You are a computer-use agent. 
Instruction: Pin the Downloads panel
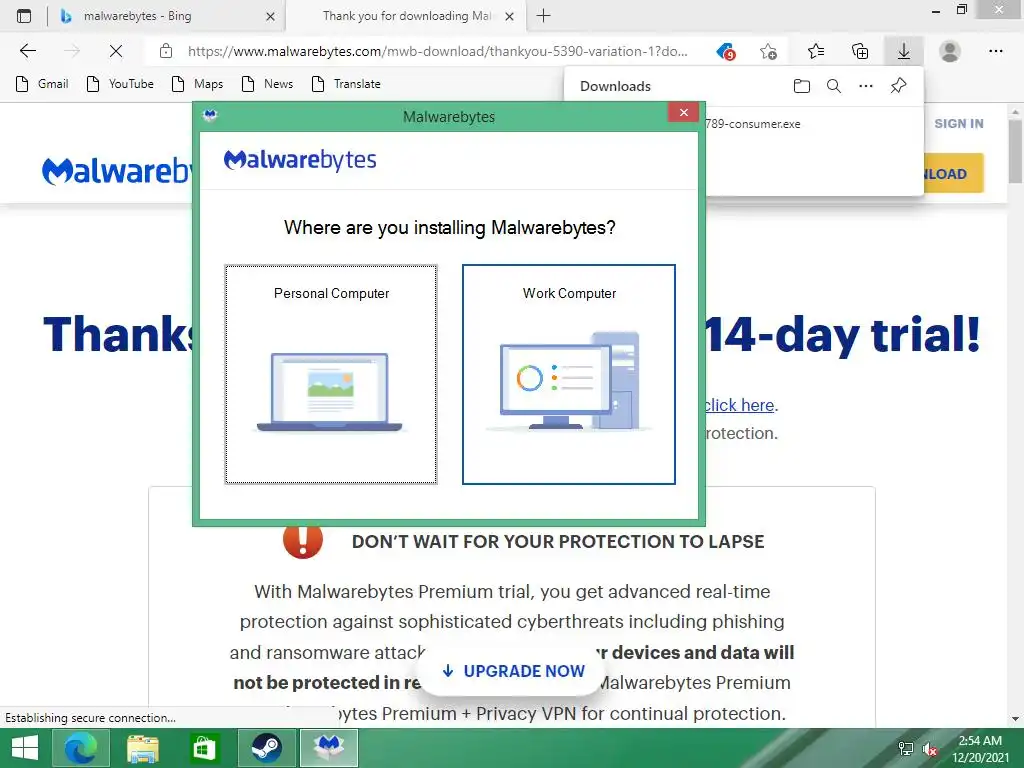899,86
